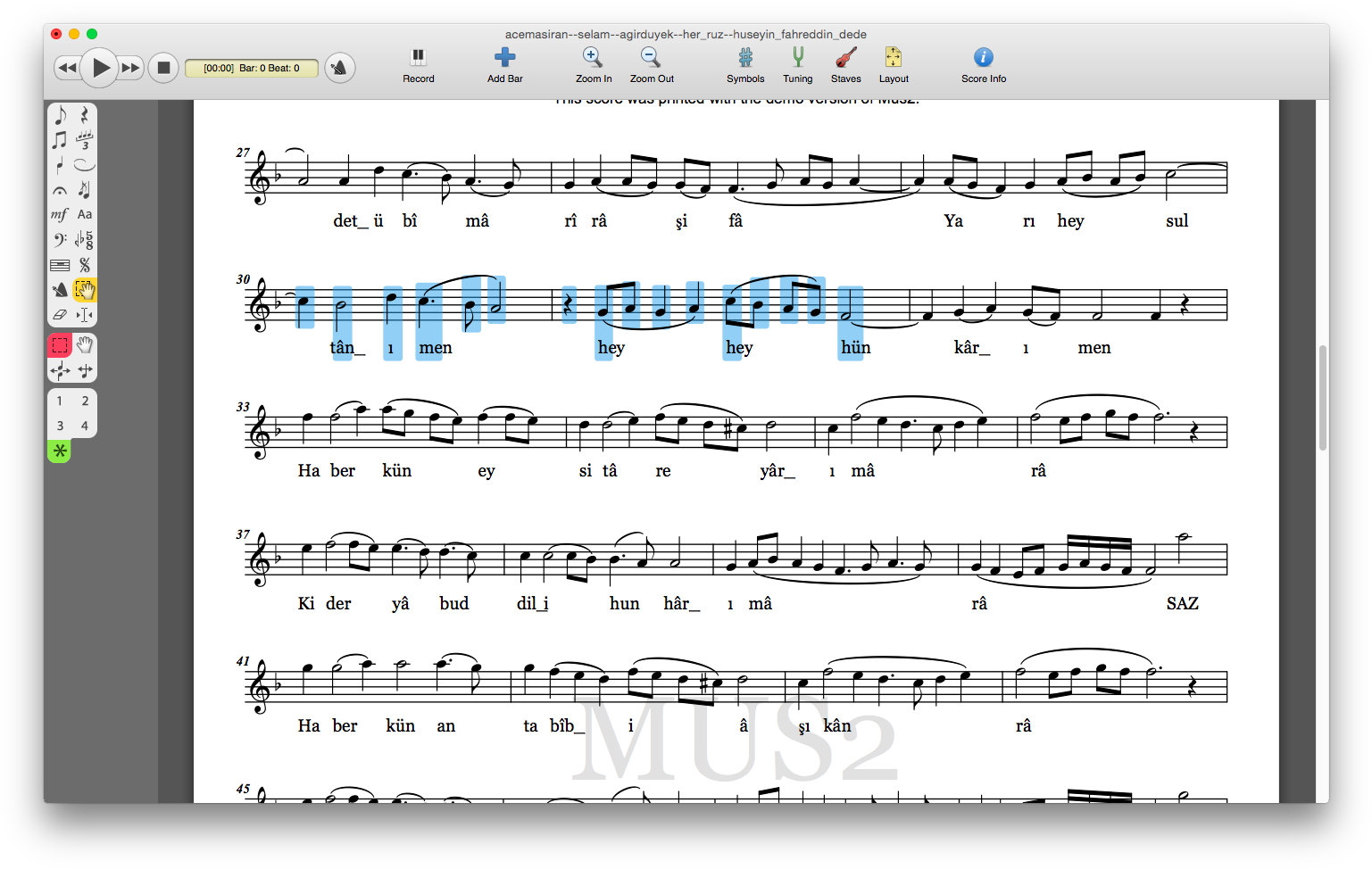Switch to voice 4
Screen dimensions: 1372x869
point(85,426)
